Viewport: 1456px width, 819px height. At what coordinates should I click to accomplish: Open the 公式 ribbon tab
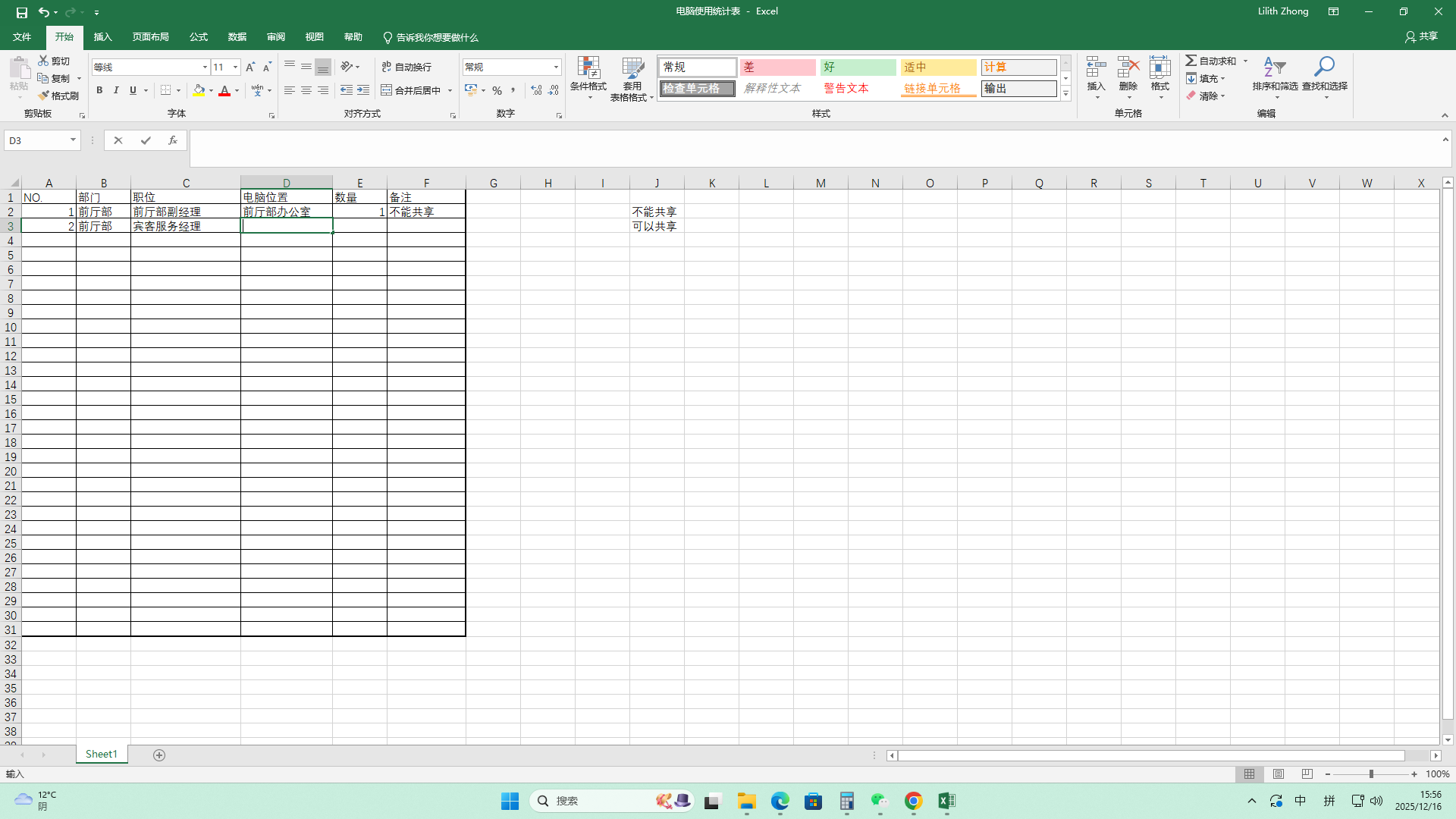199,37
